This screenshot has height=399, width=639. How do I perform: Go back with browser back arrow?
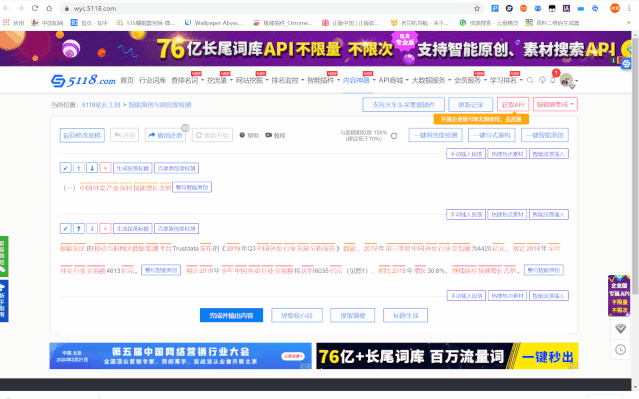pyautogui.click(x=7, y=8)
